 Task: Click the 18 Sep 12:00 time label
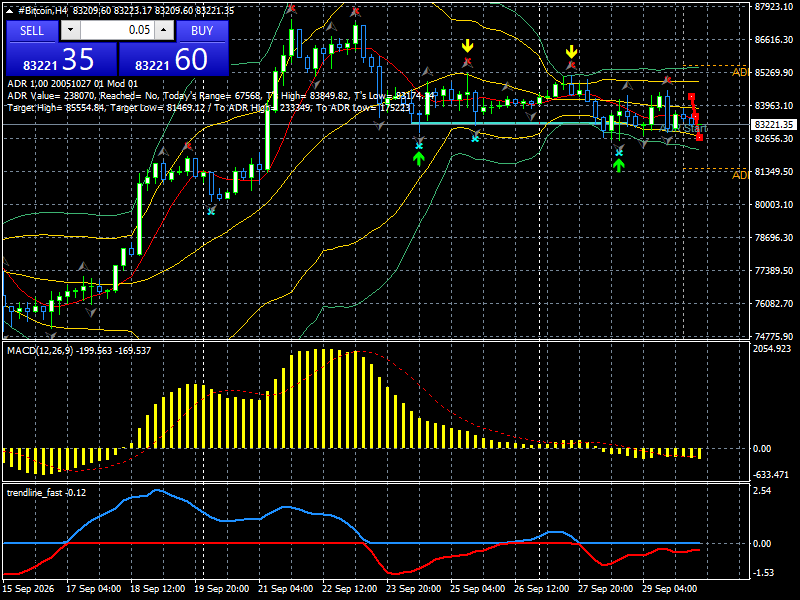pos(157,588)
